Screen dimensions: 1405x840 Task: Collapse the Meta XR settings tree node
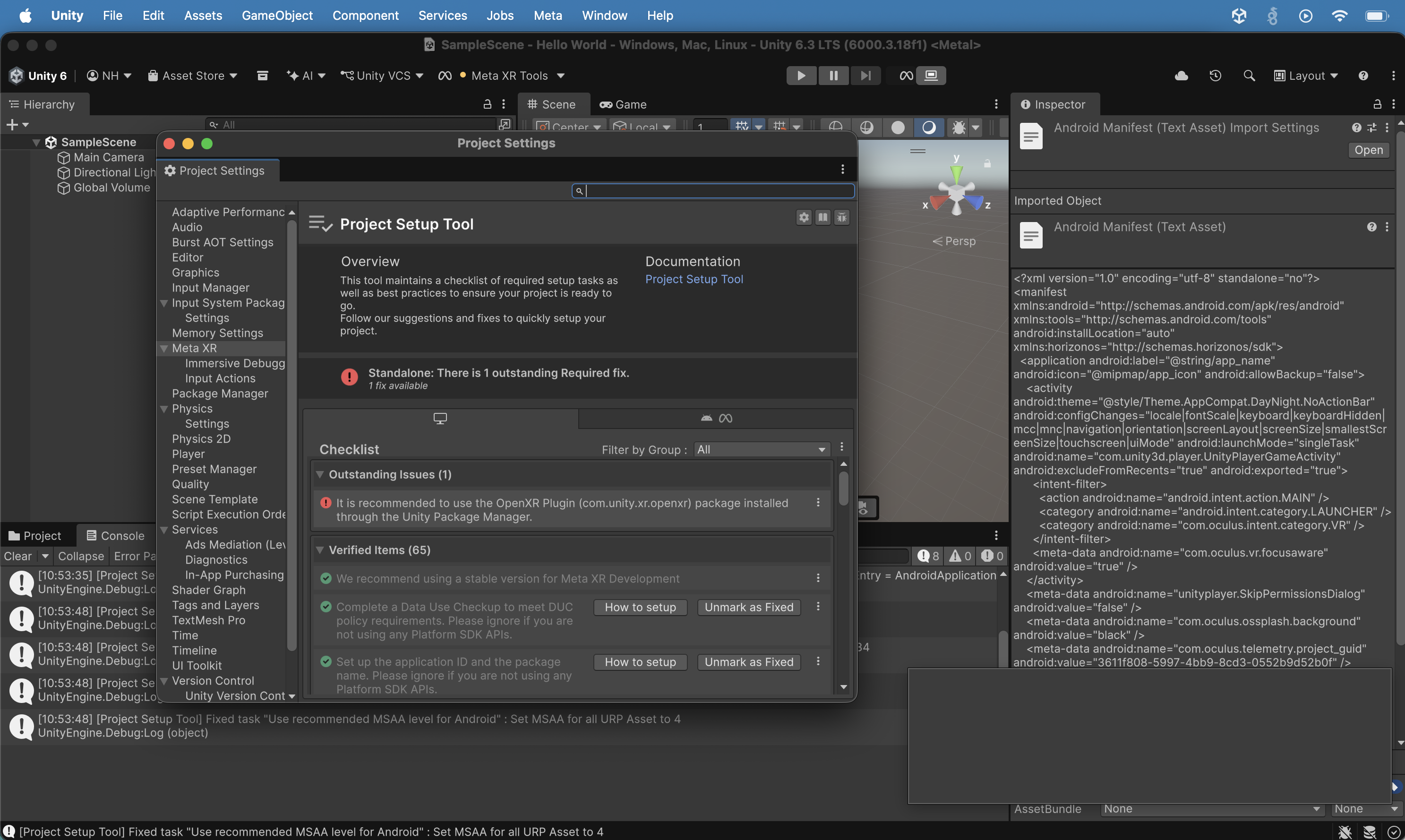tap(164, 348)
